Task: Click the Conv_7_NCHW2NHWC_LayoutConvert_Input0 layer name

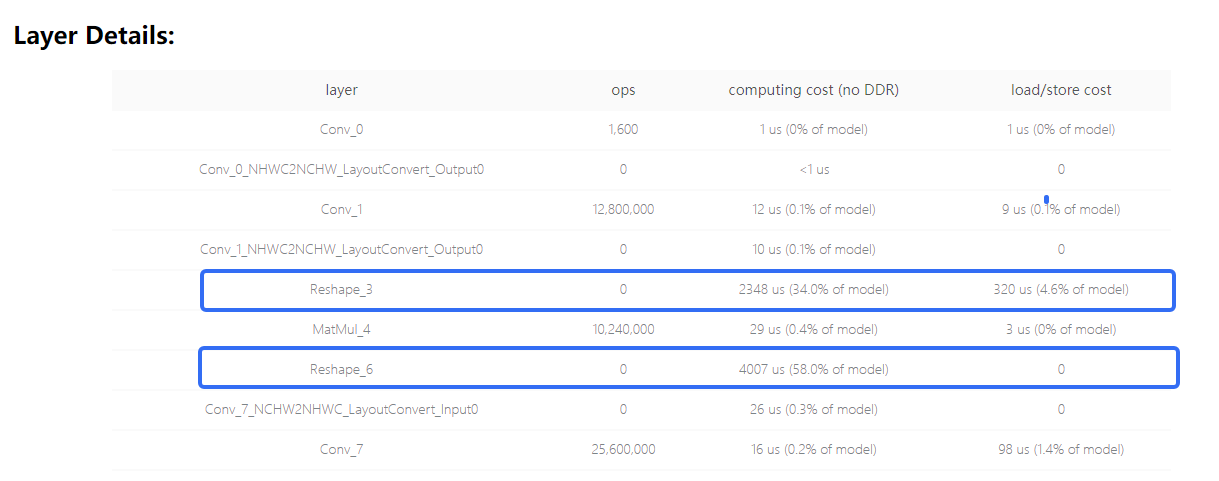Action: click(x=341, y=409)
